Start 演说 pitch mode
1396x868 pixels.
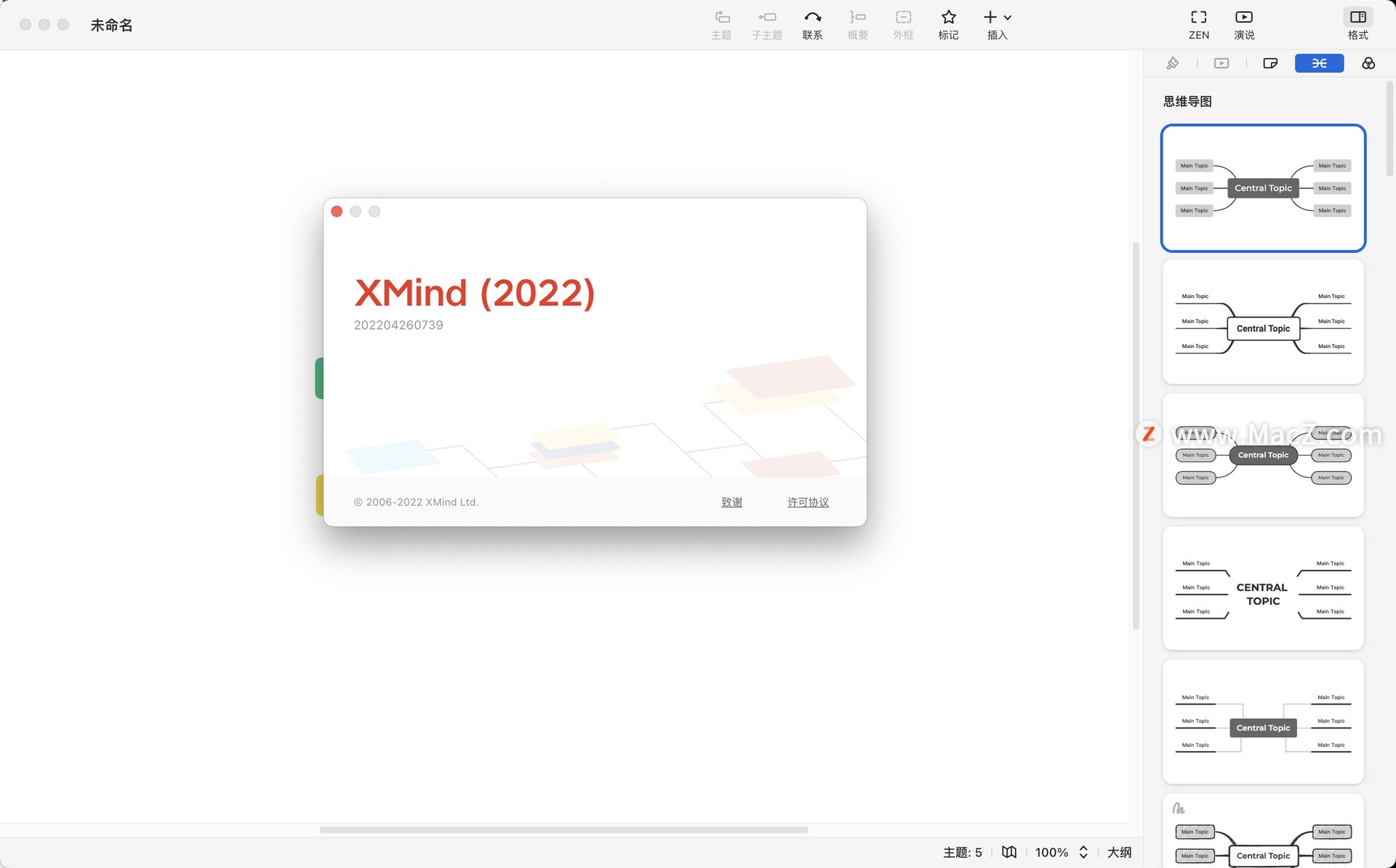[1244, 25]
